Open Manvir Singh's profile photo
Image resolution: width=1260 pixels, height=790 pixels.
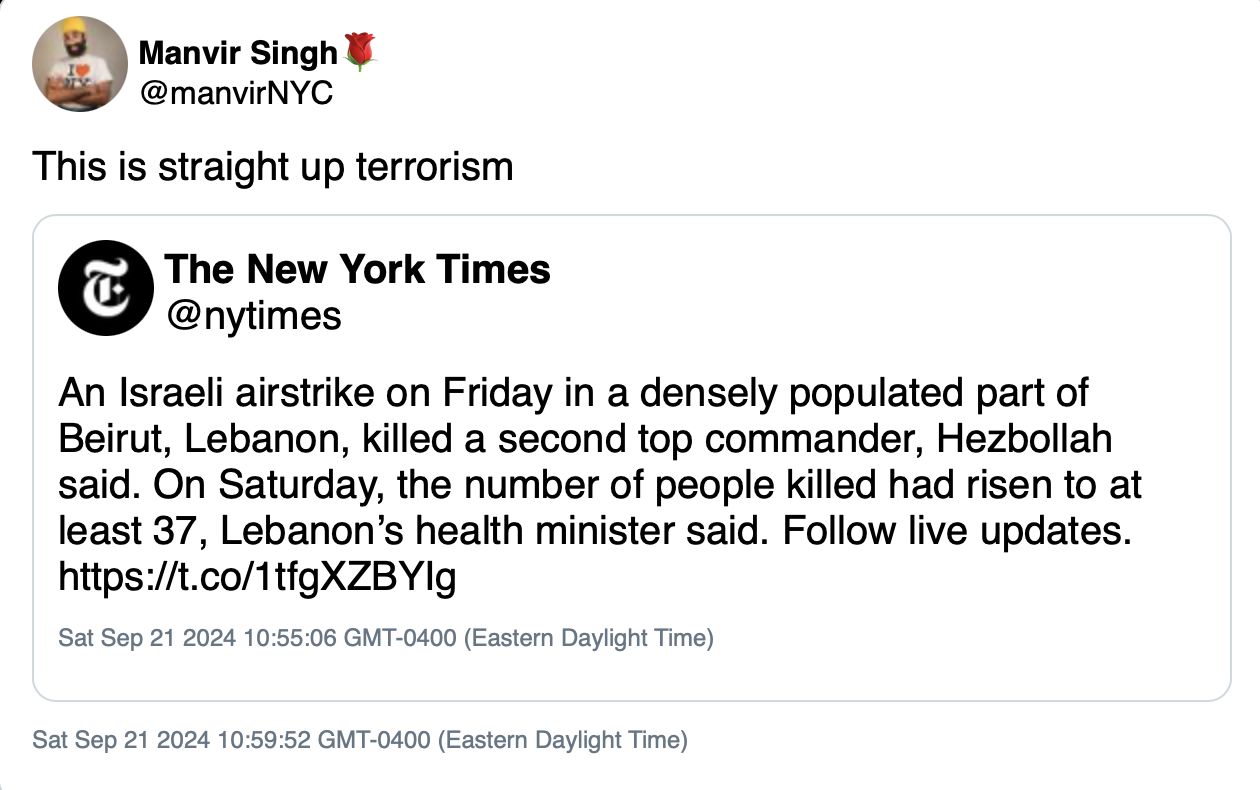pos(80,64)
